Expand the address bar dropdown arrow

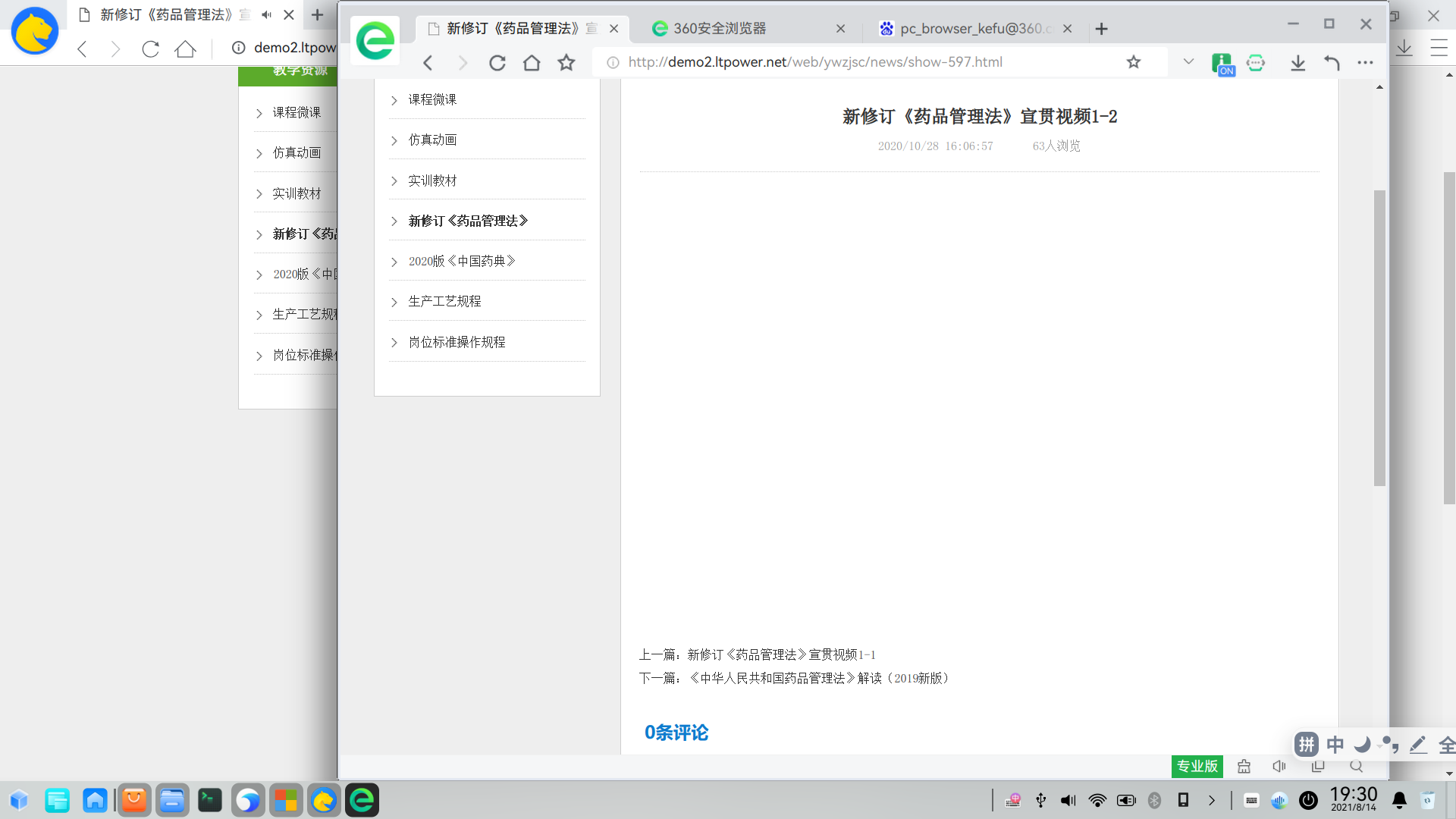coord(1188,62)
